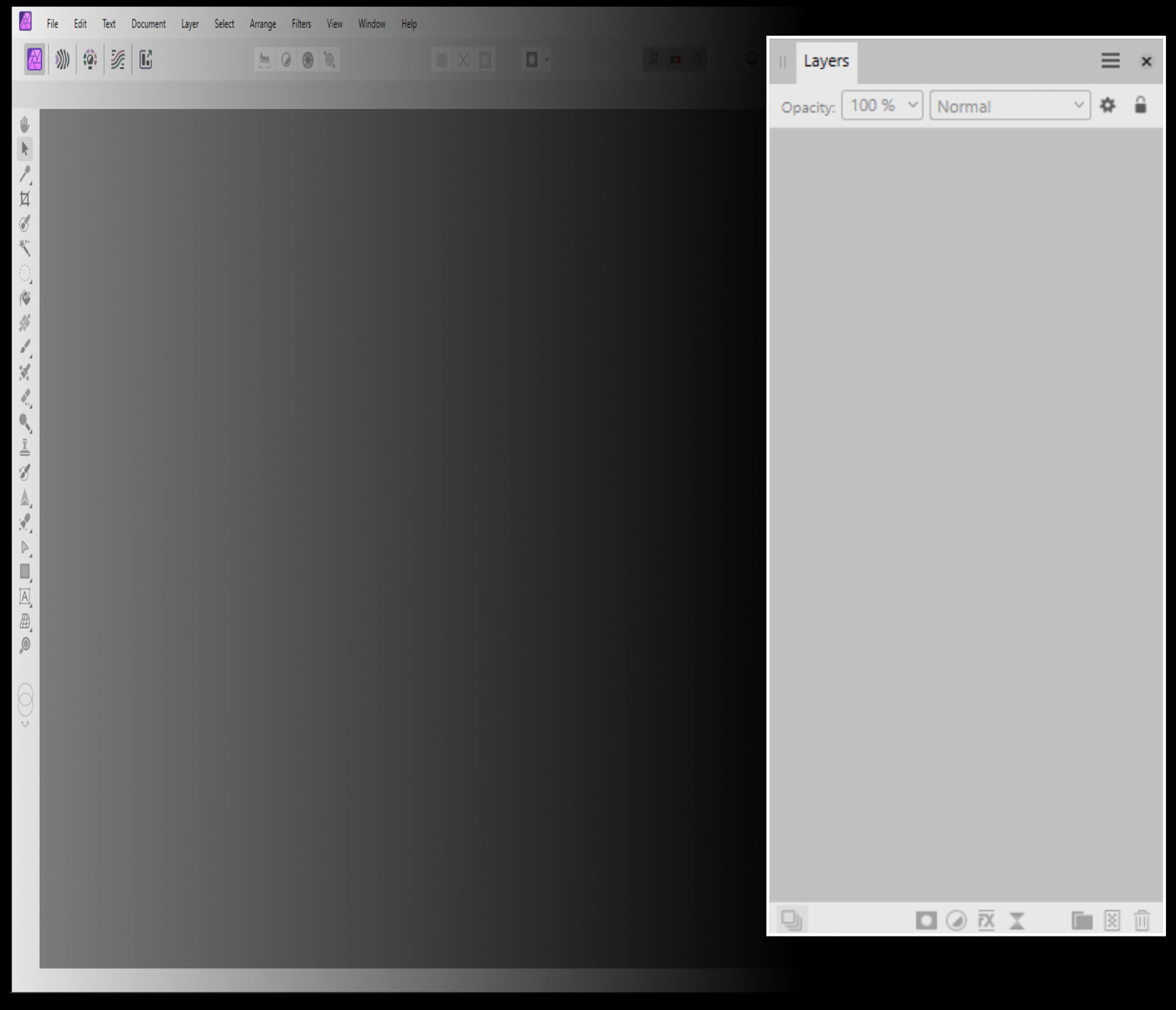Select the Colour Picker tool
The height and width of the screenshot is (1010, 1176).
coord(25,174)
